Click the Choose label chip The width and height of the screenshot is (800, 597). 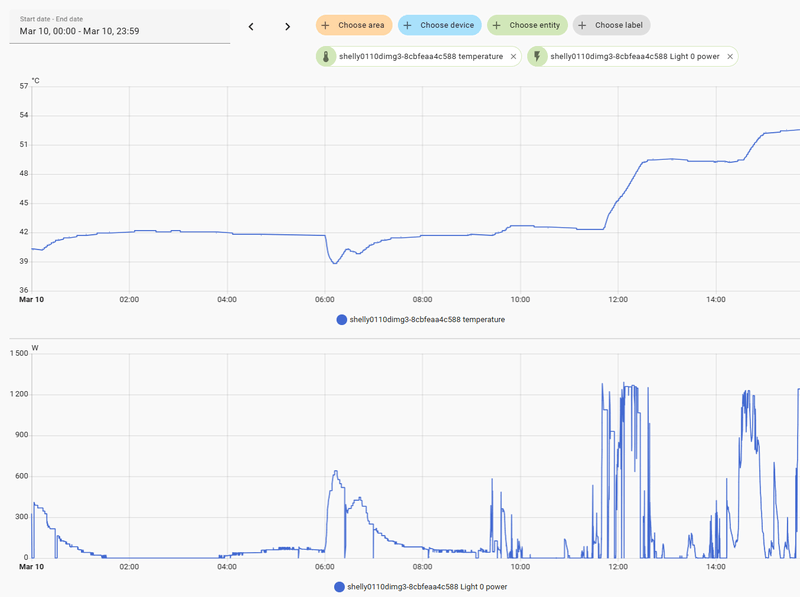[612, 25]
